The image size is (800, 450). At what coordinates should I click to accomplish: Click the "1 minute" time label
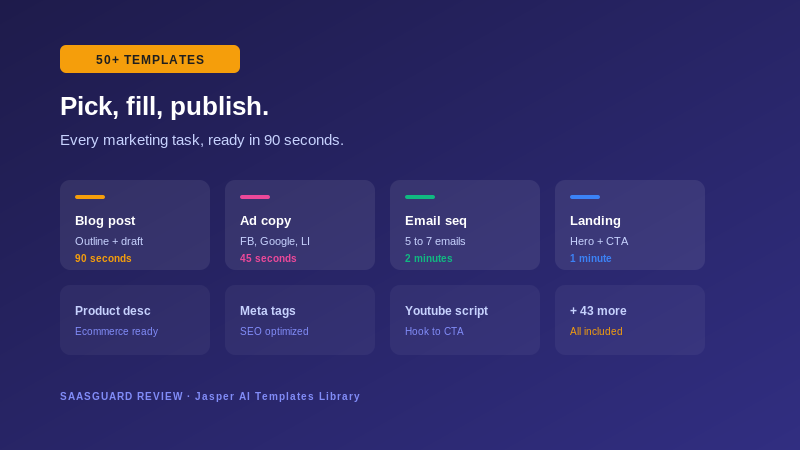[x=591, y=258]
